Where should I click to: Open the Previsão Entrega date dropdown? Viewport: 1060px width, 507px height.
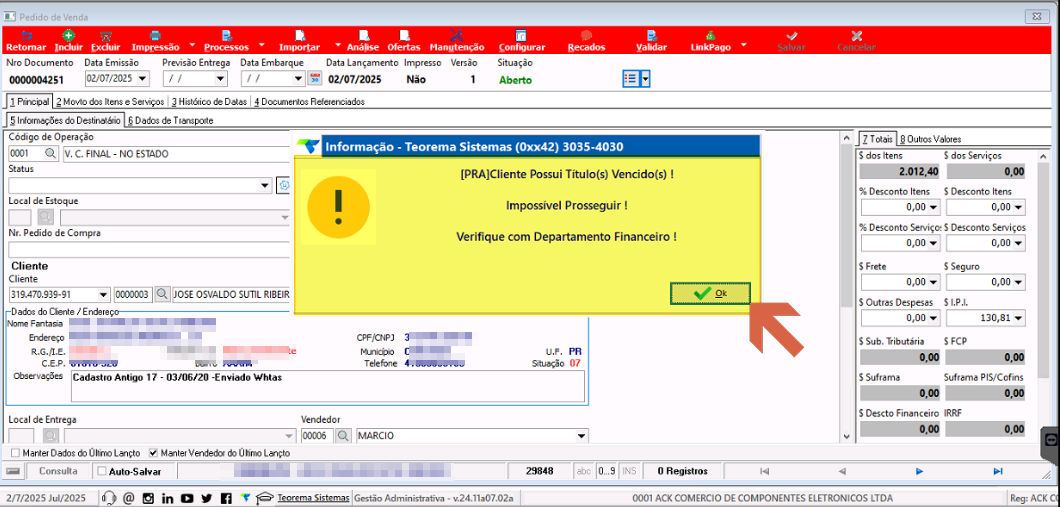pyautogui.click(x=220, y=79)
